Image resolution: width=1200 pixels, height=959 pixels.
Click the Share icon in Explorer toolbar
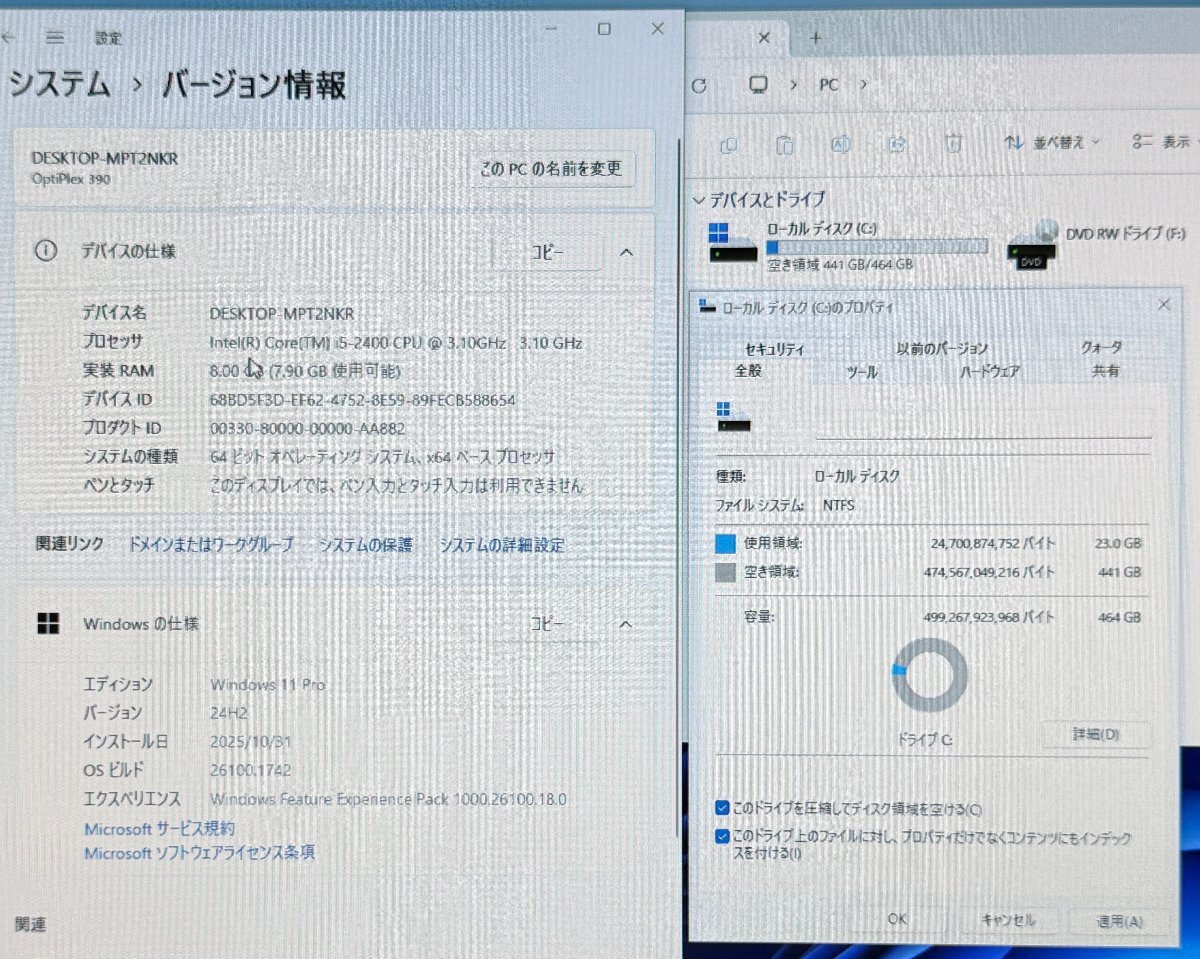pos(897,145)
